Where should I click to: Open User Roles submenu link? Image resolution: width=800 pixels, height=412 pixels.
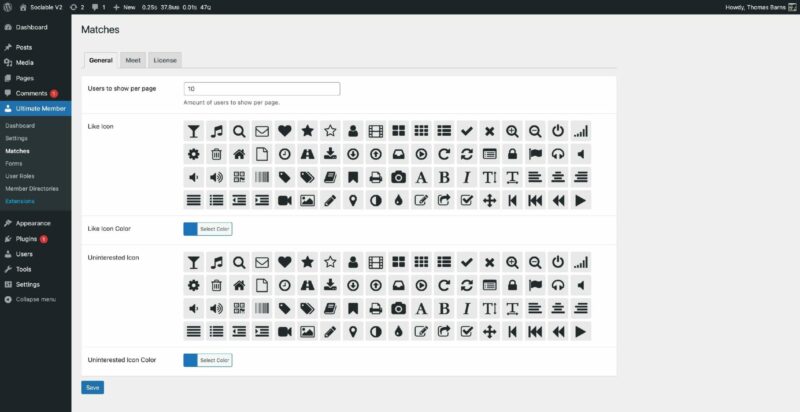(20, 176)
